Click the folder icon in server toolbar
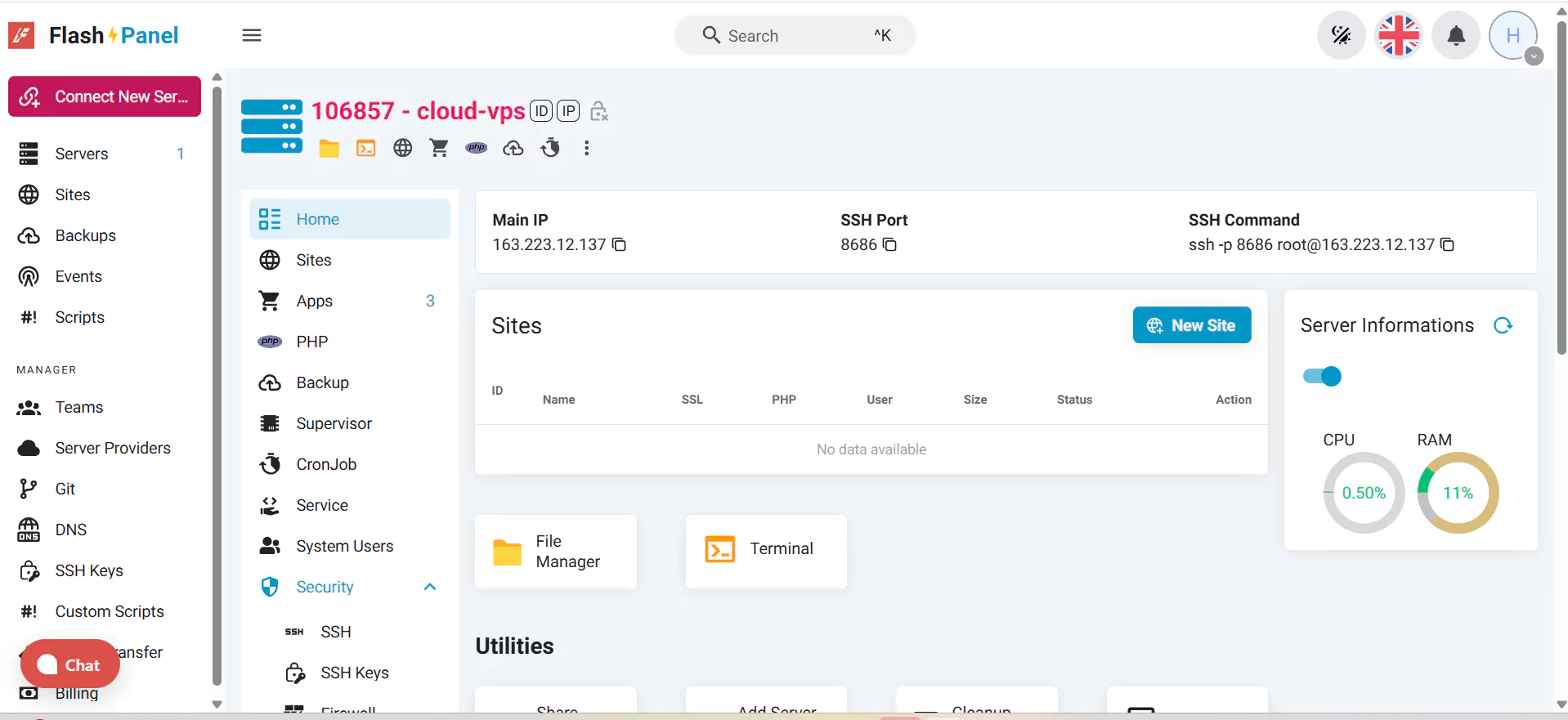Screen dimensions: 1568x720 coord(329,148)
